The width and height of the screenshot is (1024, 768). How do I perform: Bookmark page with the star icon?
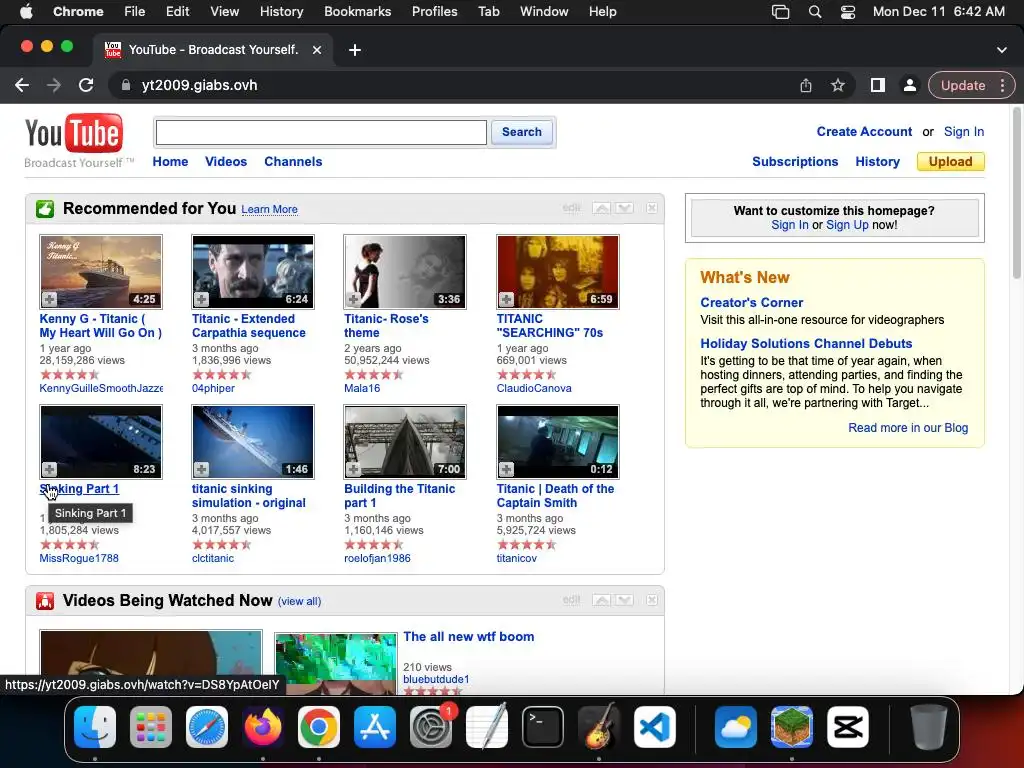[x=838, y=85]
